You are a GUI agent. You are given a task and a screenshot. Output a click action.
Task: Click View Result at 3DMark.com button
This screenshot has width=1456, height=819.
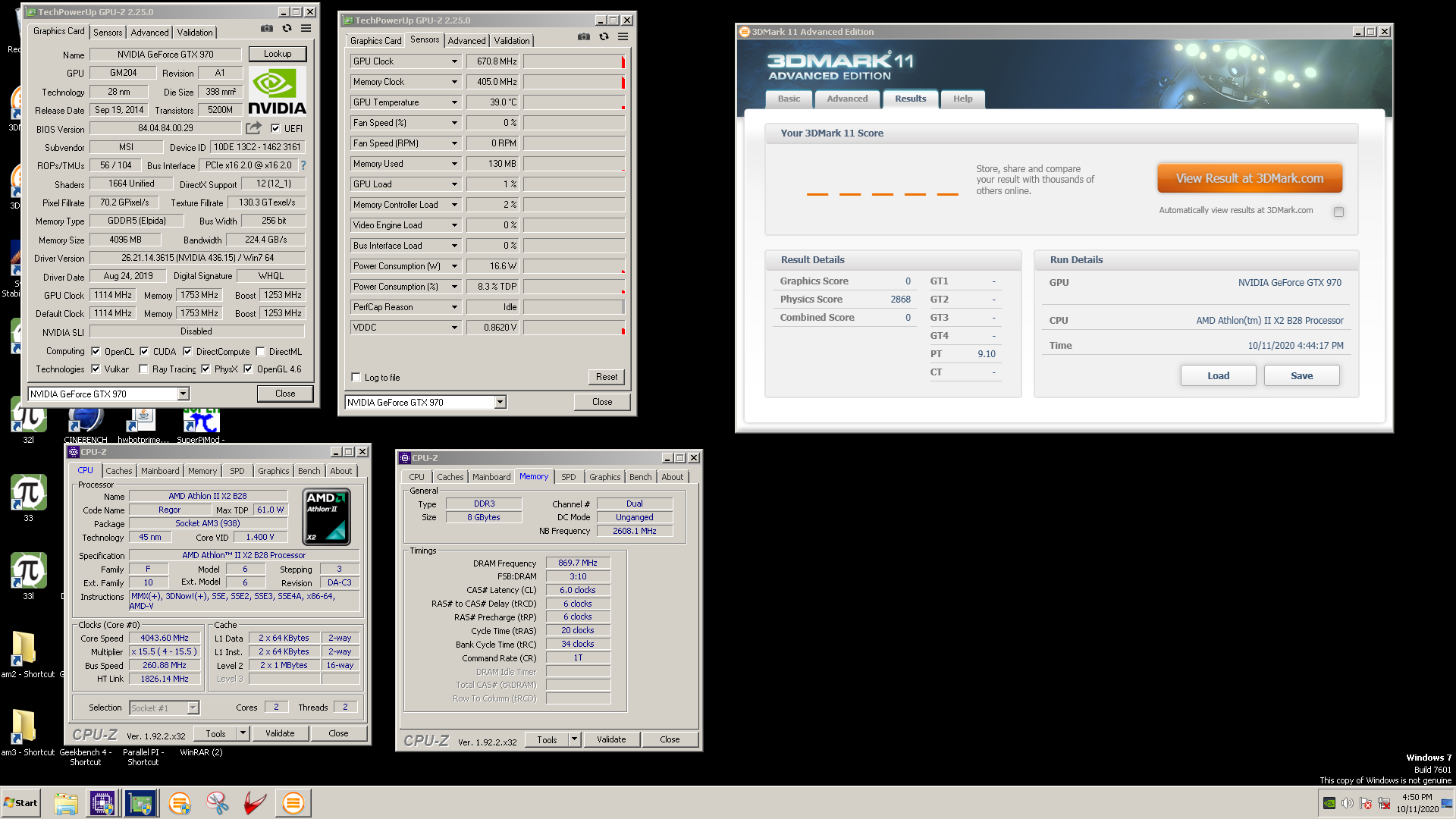point(1250,178)
